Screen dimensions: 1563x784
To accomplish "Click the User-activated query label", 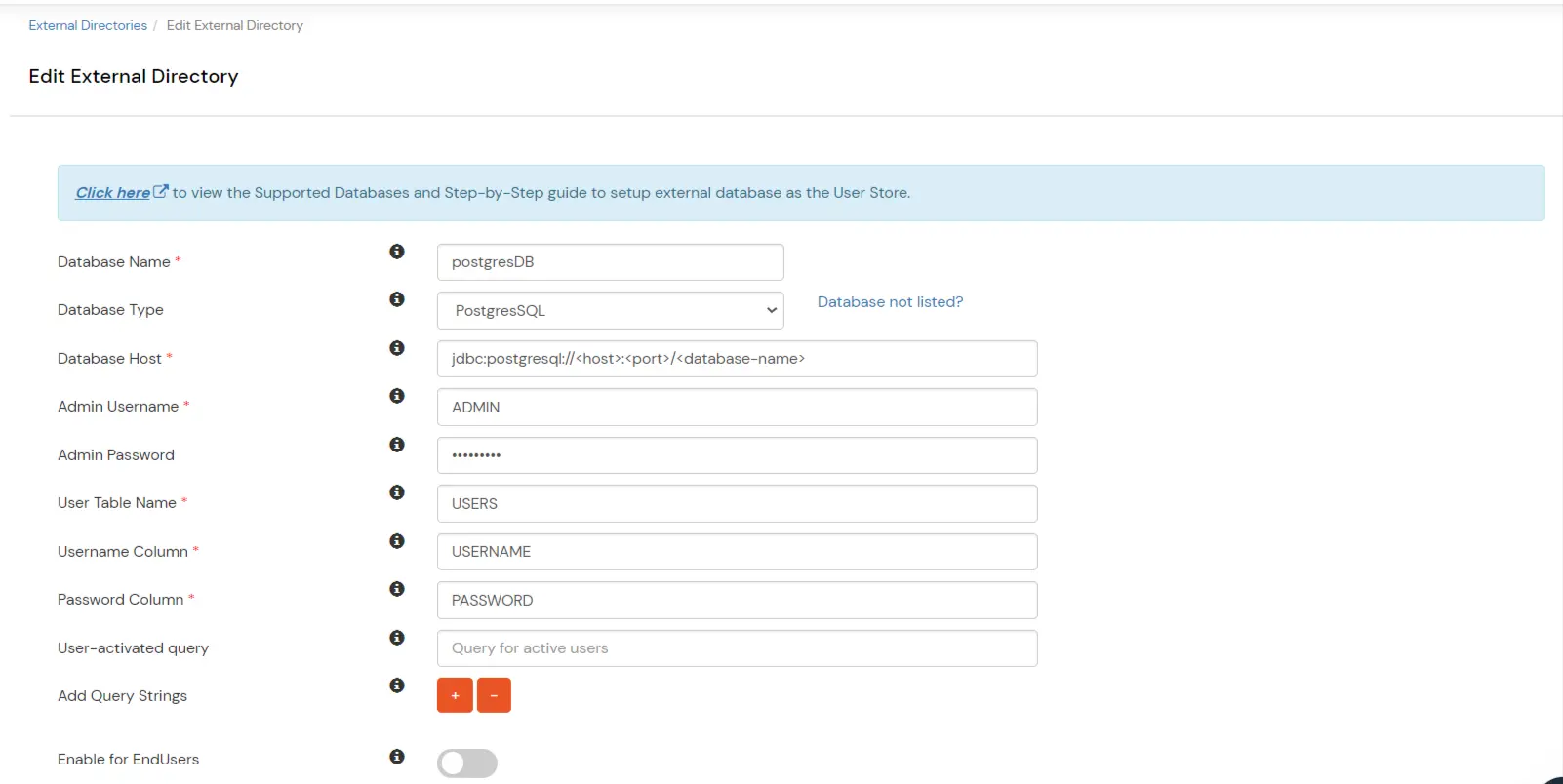I will 134,648.
